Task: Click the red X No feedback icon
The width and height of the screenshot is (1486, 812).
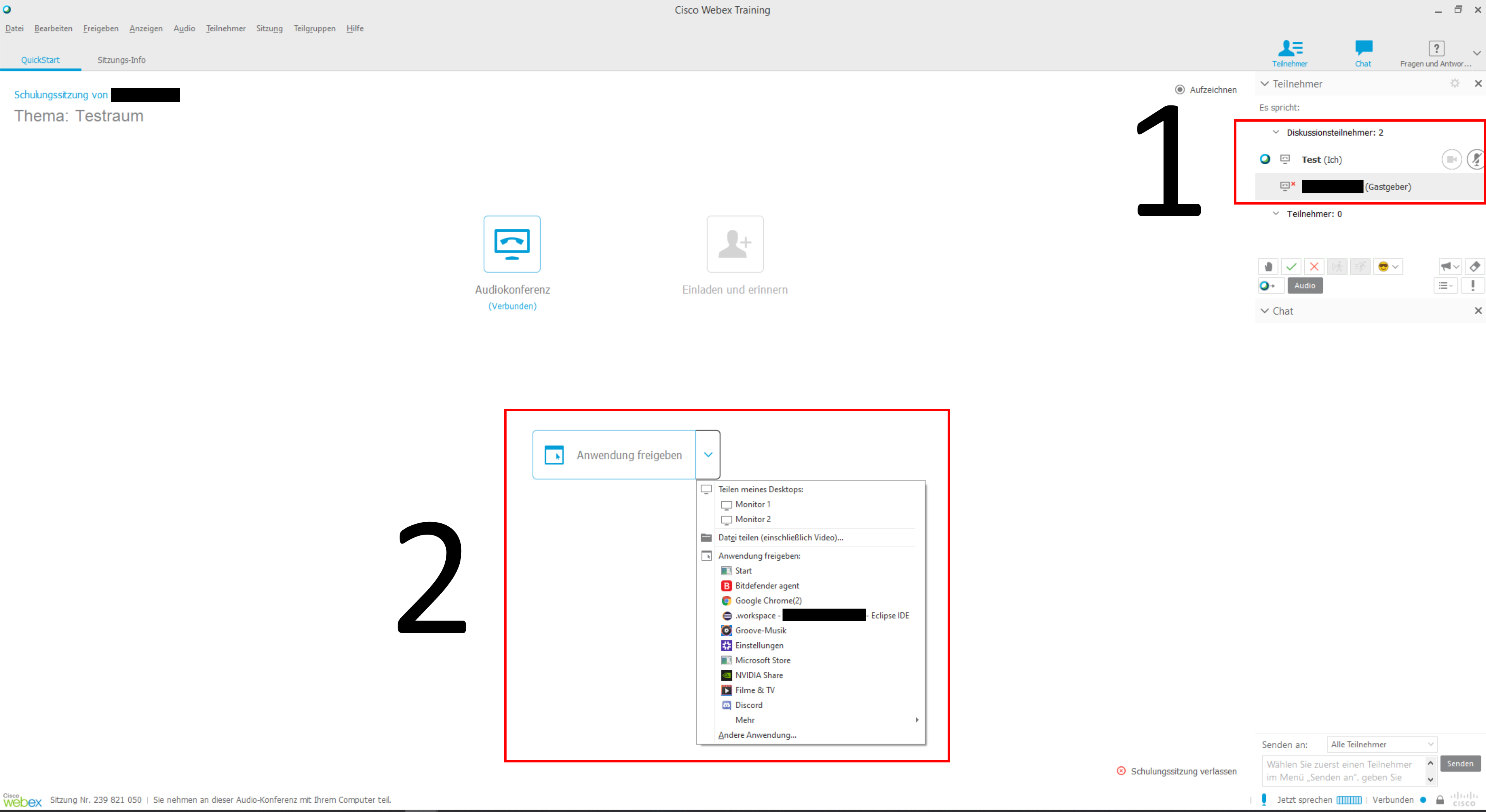Action: pyautogui.click(x=1314, y=267)
